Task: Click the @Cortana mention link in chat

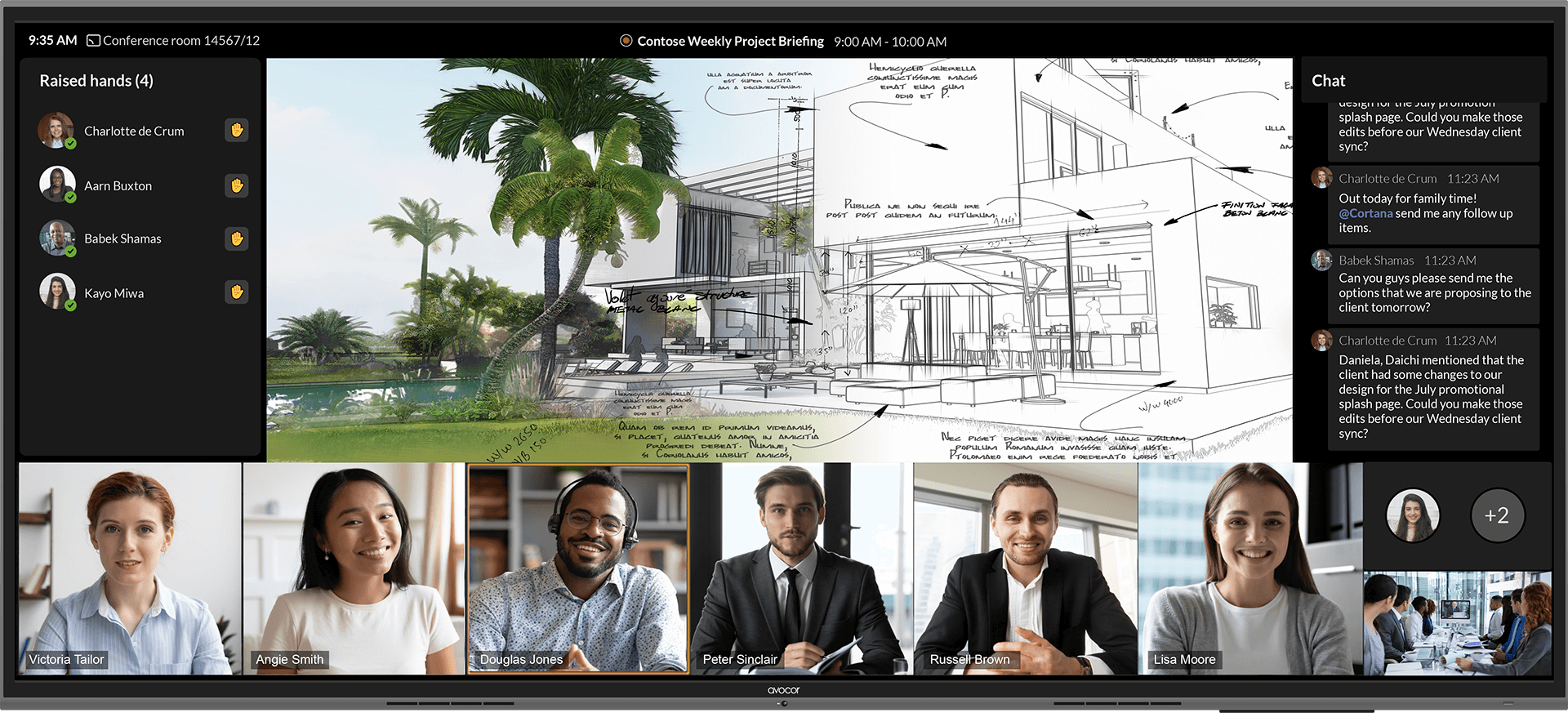Action: pyautogui.click(x=1365, y=213)
